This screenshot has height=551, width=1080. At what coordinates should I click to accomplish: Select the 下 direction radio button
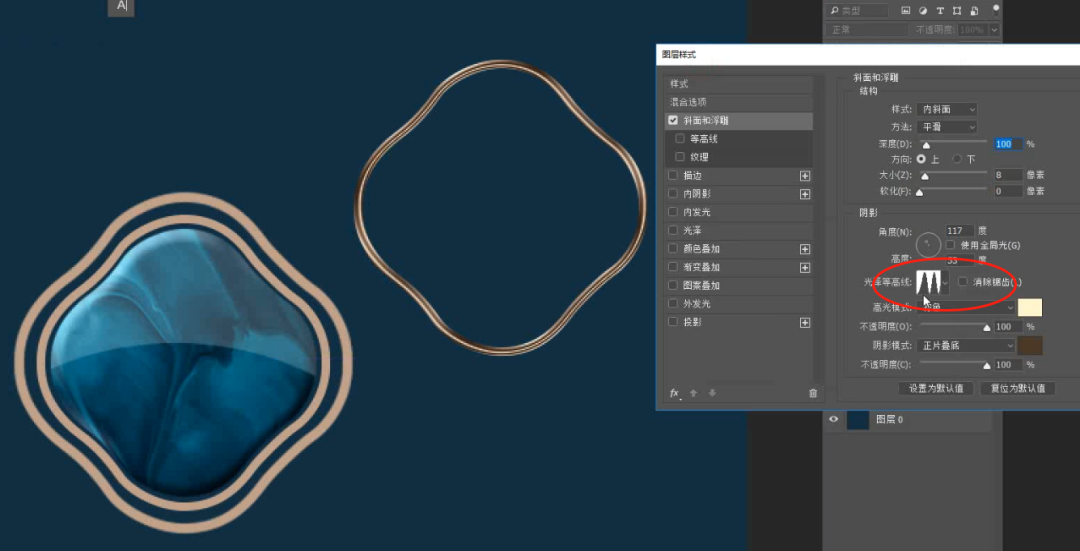(957, 159)
